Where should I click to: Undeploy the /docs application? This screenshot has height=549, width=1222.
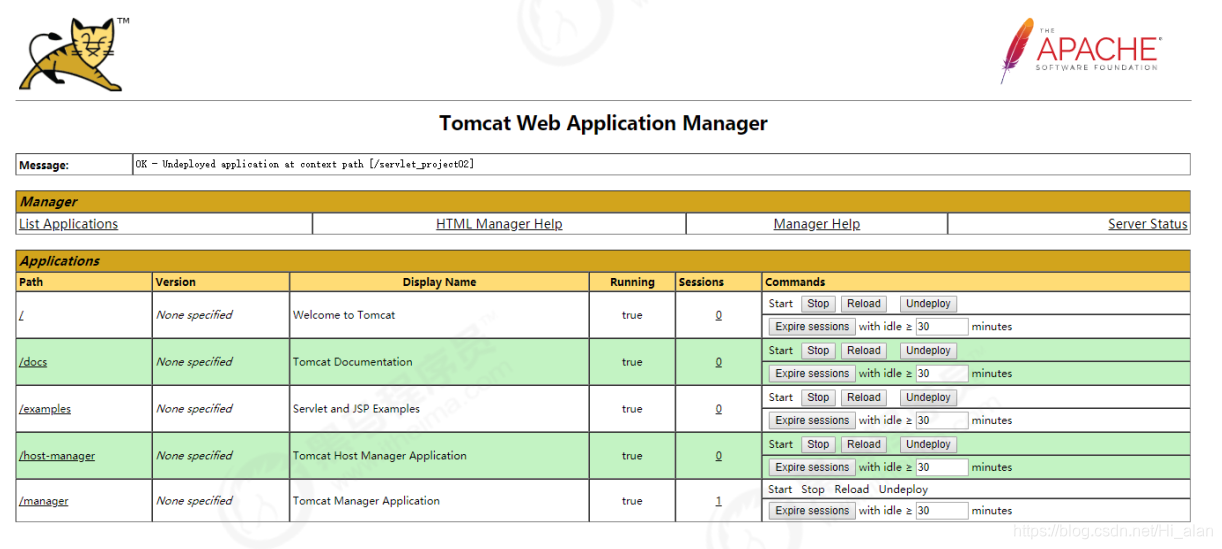click(928, 351)
